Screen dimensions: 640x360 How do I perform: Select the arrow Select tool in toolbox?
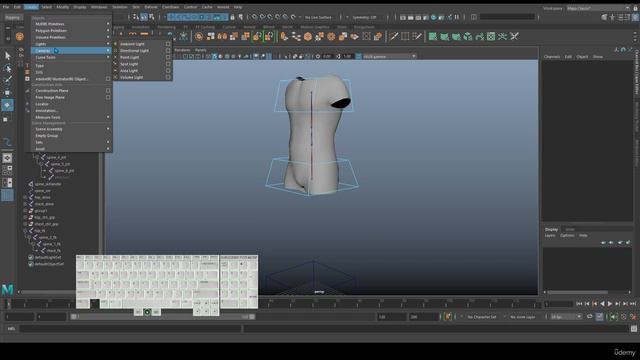(7, 56)
